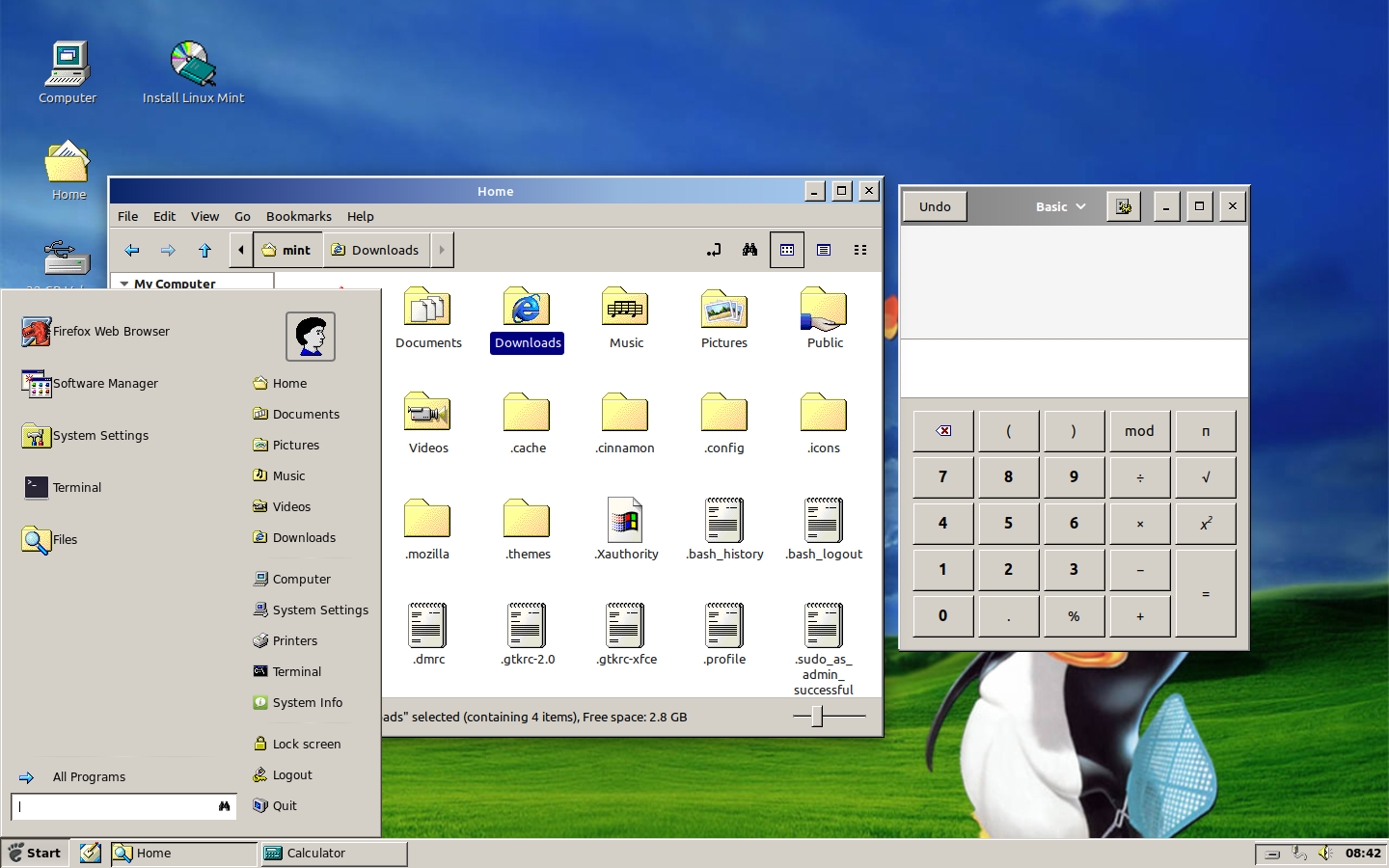This screenshot has height=868, width=1389.
Task: Click the user avatar in start menu
Action: pos(311,337)
